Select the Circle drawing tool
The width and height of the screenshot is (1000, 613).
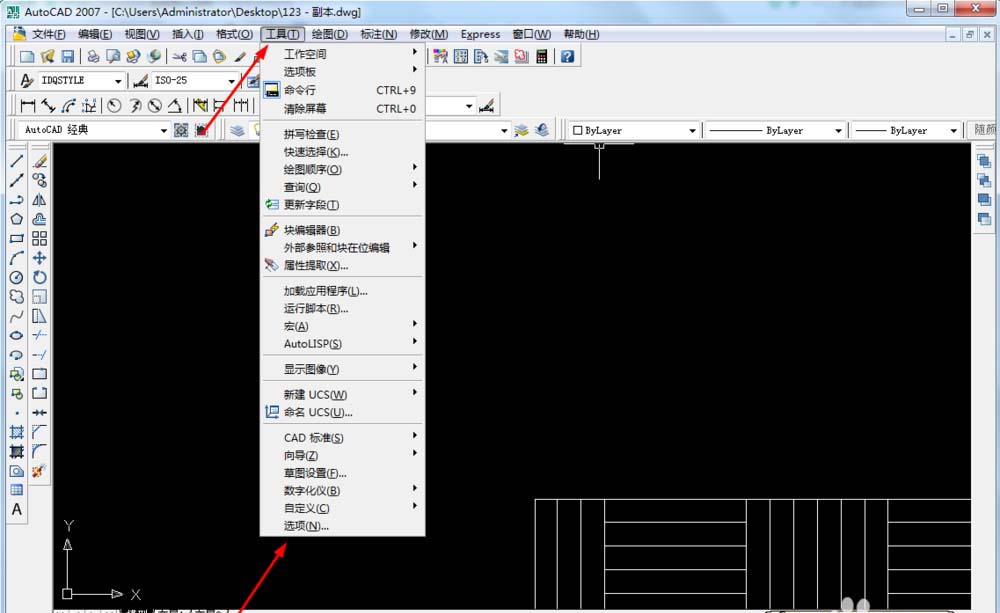[x=16, y=277]
